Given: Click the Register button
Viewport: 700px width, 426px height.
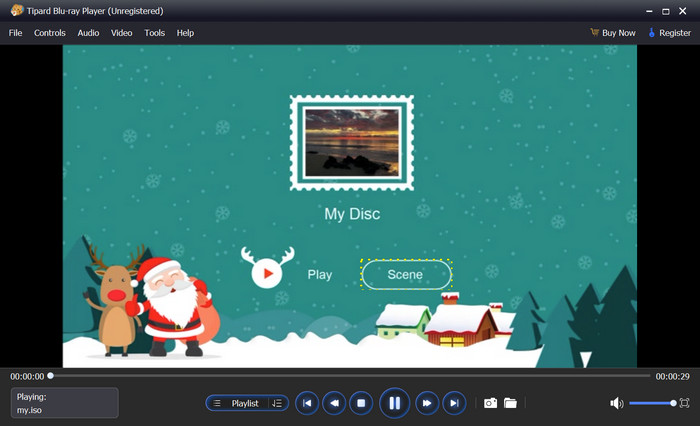Looking at the screenshot, I should pos(669,33).
